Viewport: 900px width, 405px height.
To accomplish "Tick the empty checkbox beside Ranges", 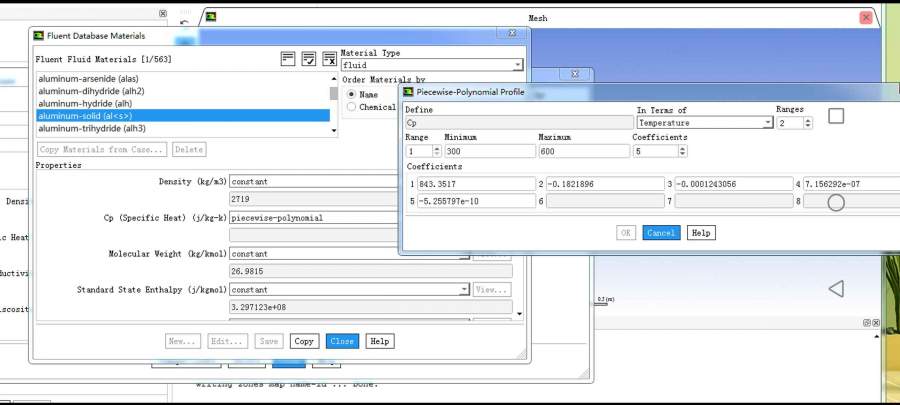I will (836, 116).
